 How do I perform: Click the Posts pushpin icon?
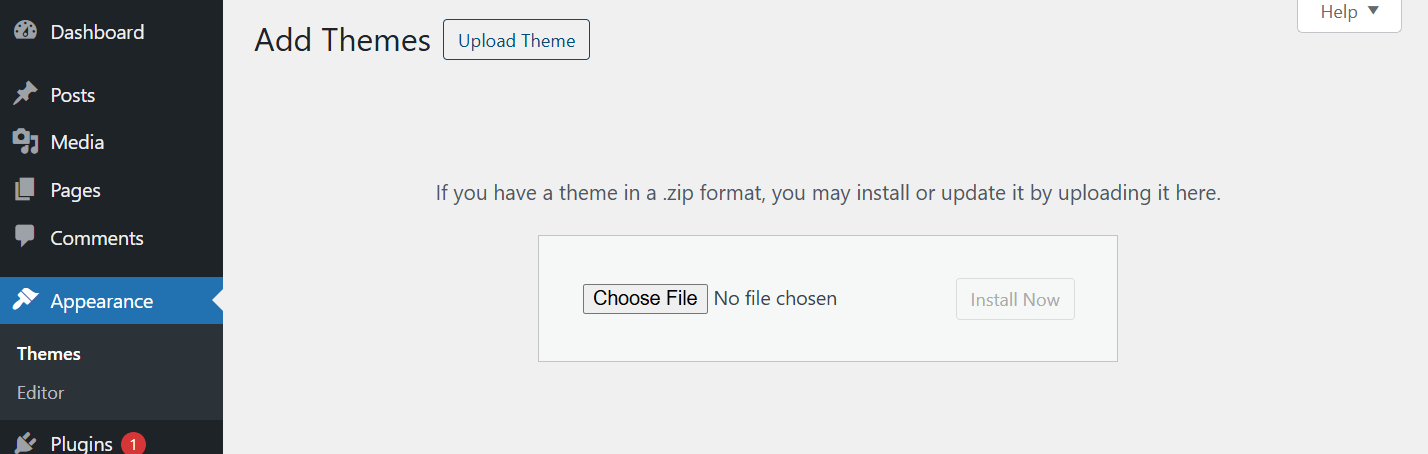25,95
